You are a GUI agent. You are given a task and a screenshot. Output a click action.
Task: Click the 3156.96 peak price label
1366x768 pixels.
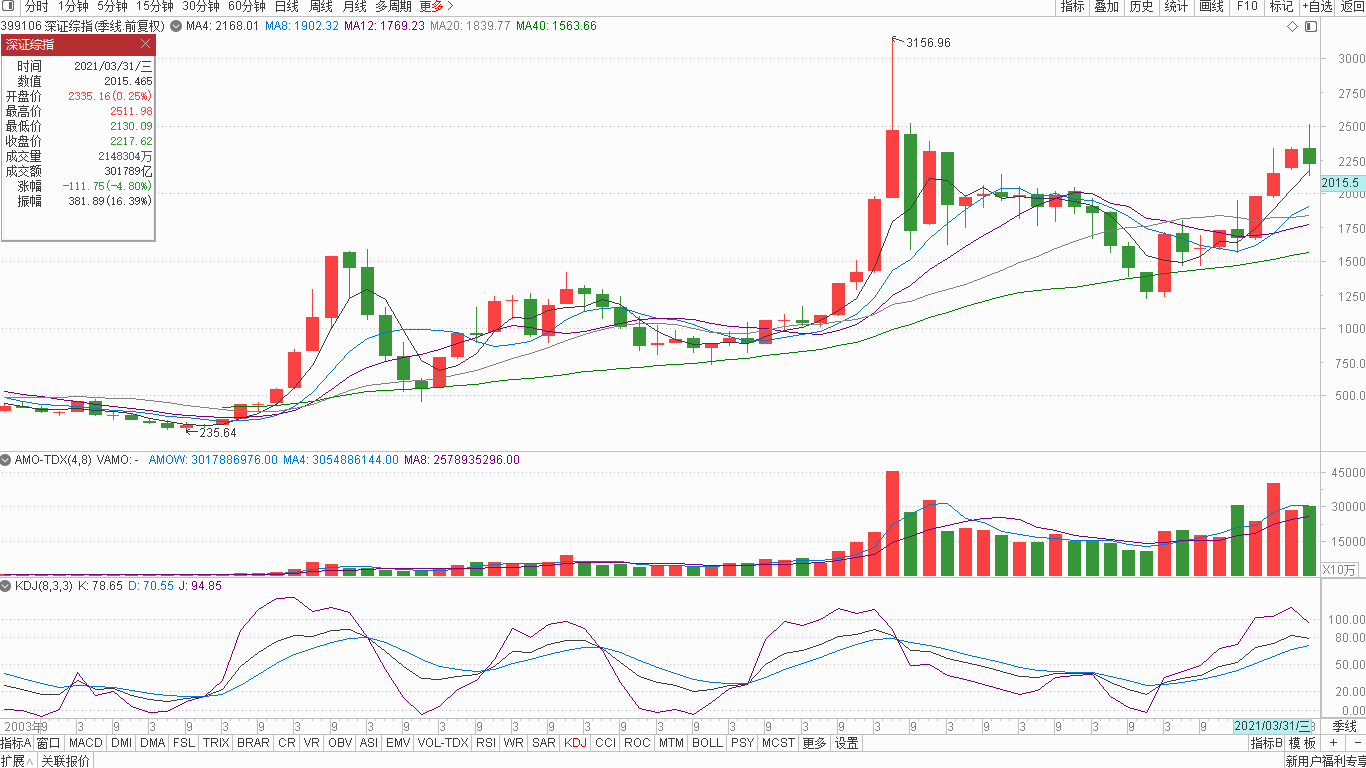pos(928,43)
